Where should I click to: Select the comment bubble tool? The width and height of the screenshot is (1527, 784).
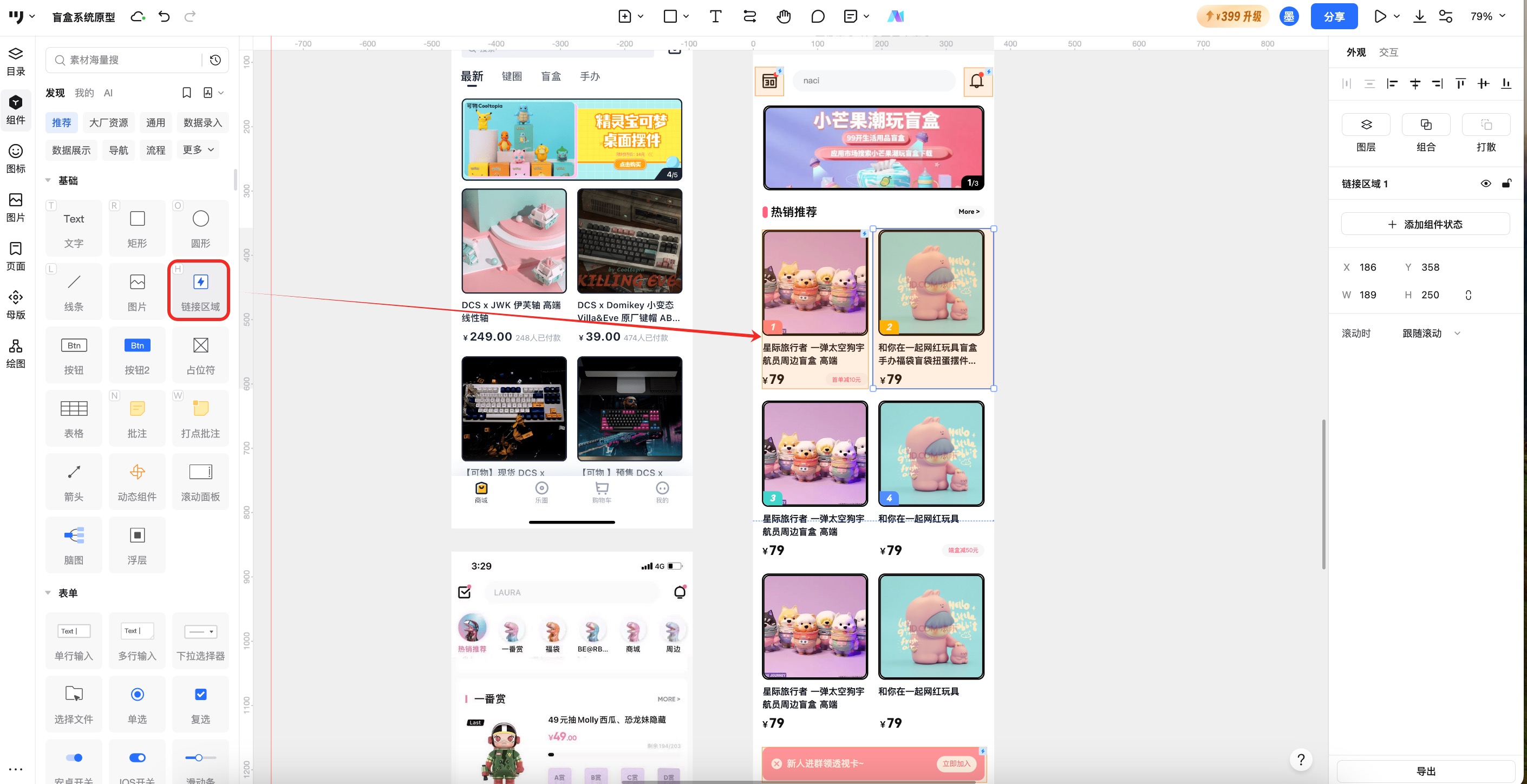click(x=818, y=17)
